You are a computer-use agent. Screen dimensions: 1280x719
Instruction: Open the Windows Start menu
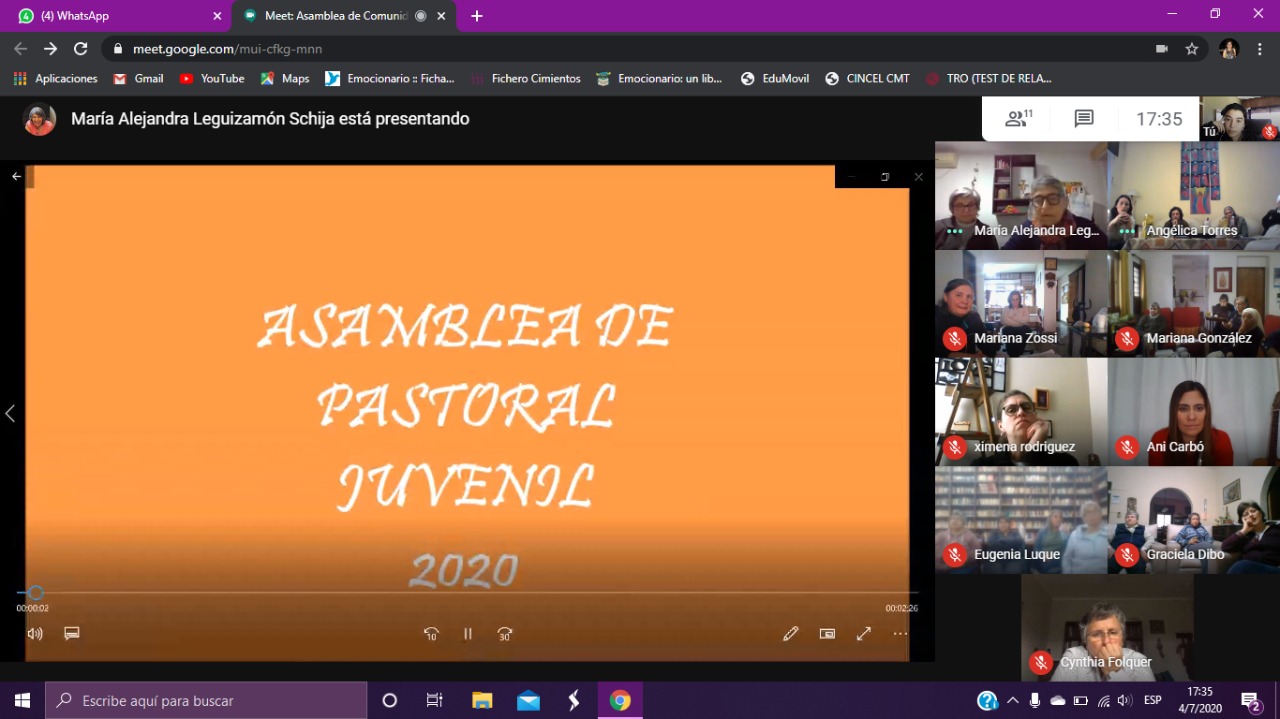[x=22, y=701]
